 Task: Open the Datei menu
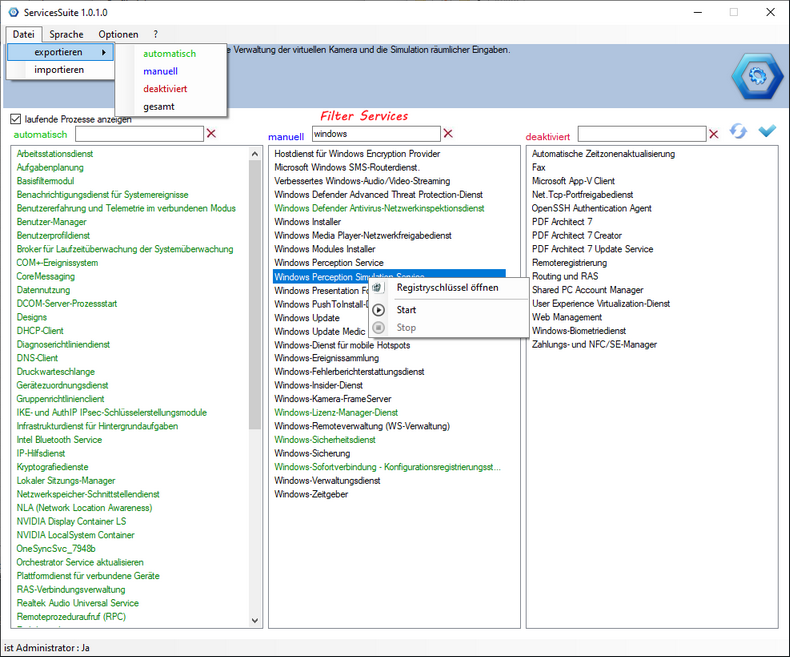(24, 34)
